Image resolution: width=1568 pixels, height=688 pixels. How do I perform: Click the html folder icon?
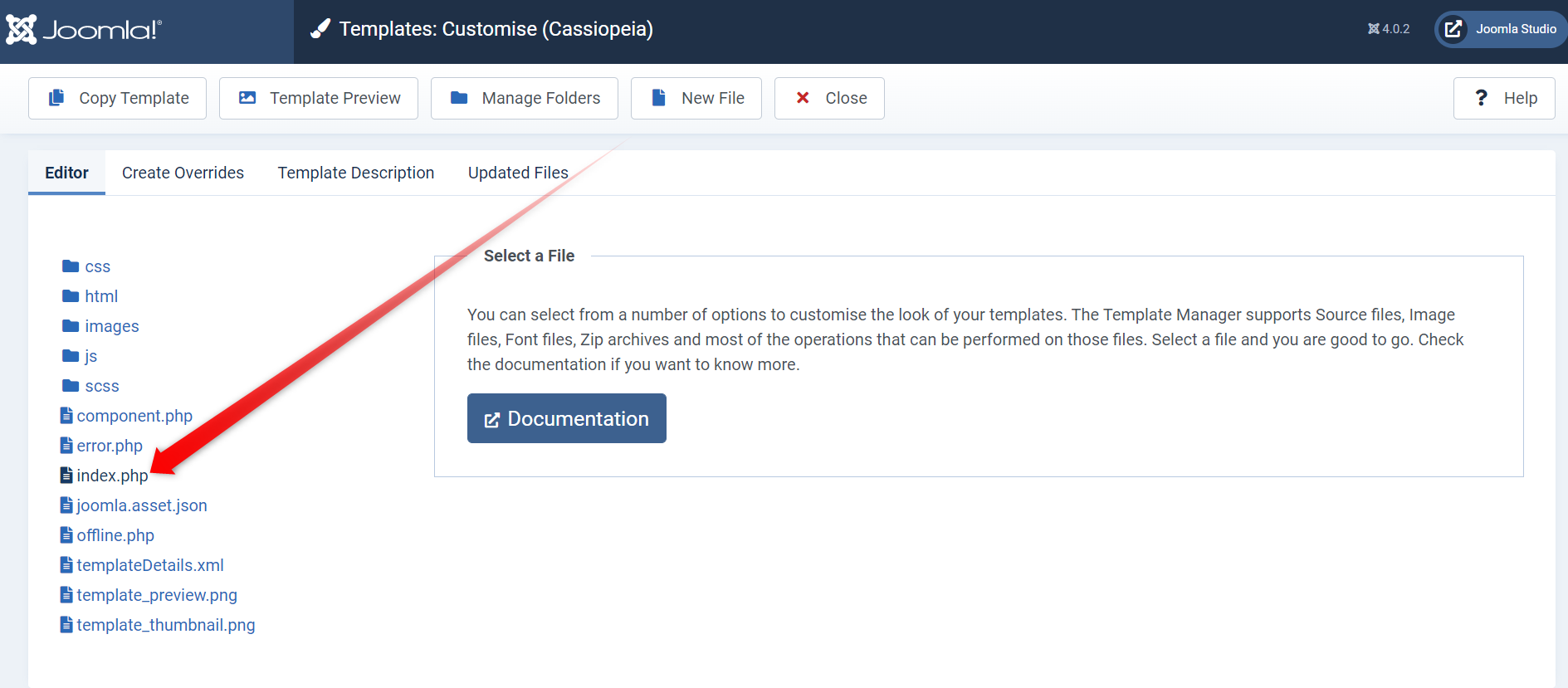coord(71,295)
